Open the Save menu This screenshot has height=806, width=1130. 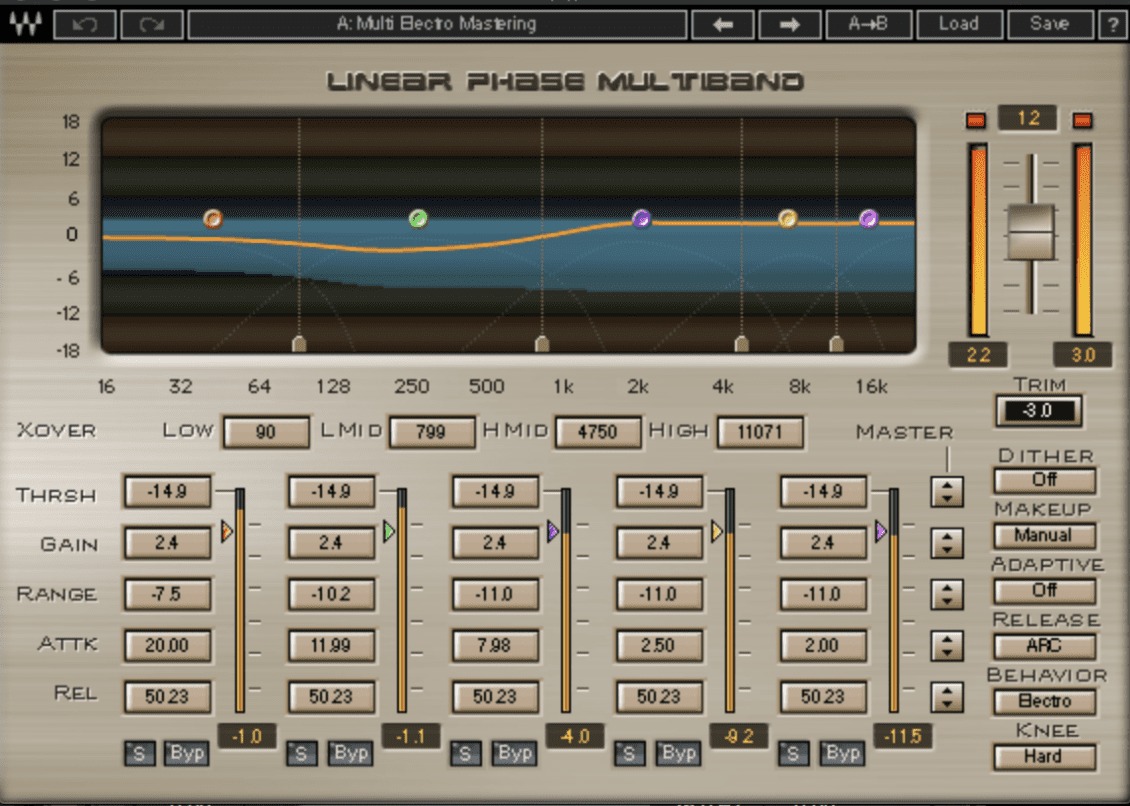[1049, 25]
